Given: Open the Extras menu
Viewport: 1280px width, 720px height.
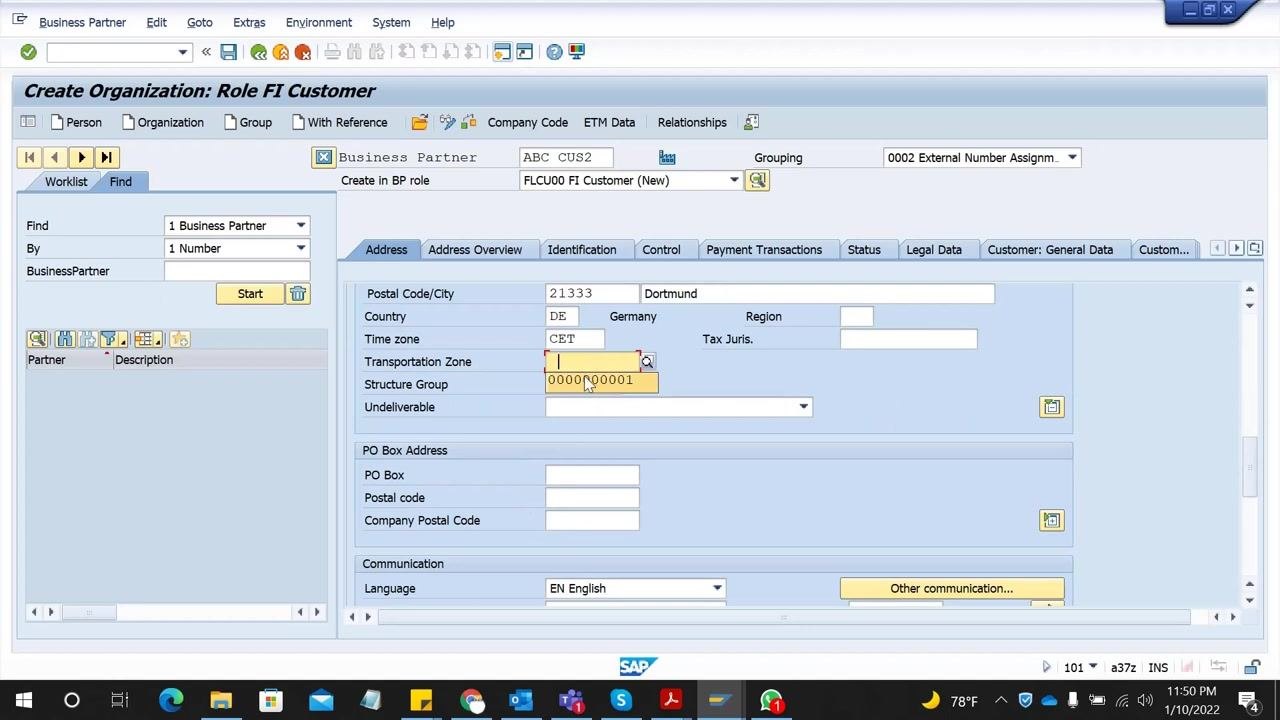Looking at the screenshot, I should 249,22.
